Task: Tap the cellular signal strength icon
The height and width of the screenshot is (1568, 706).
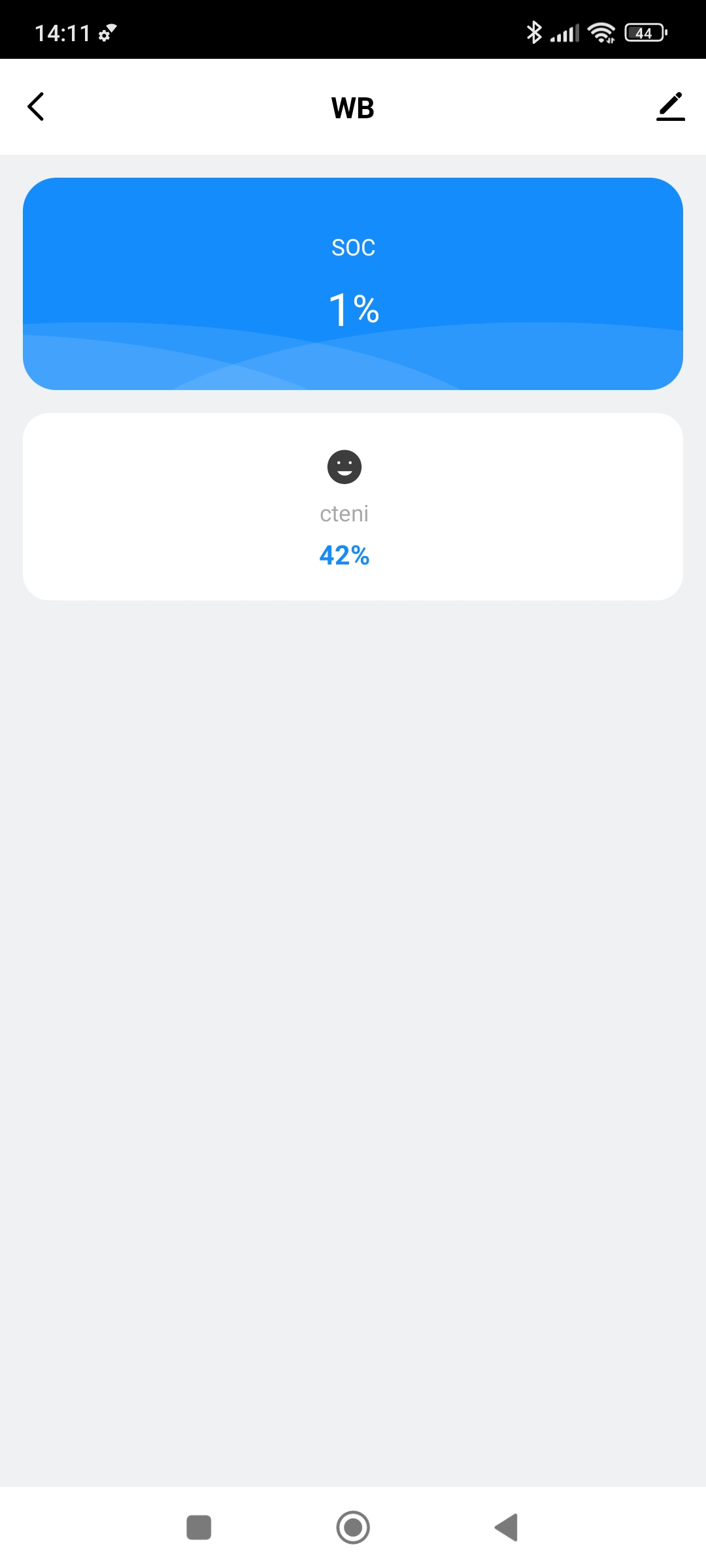Action: pos(565,33)
